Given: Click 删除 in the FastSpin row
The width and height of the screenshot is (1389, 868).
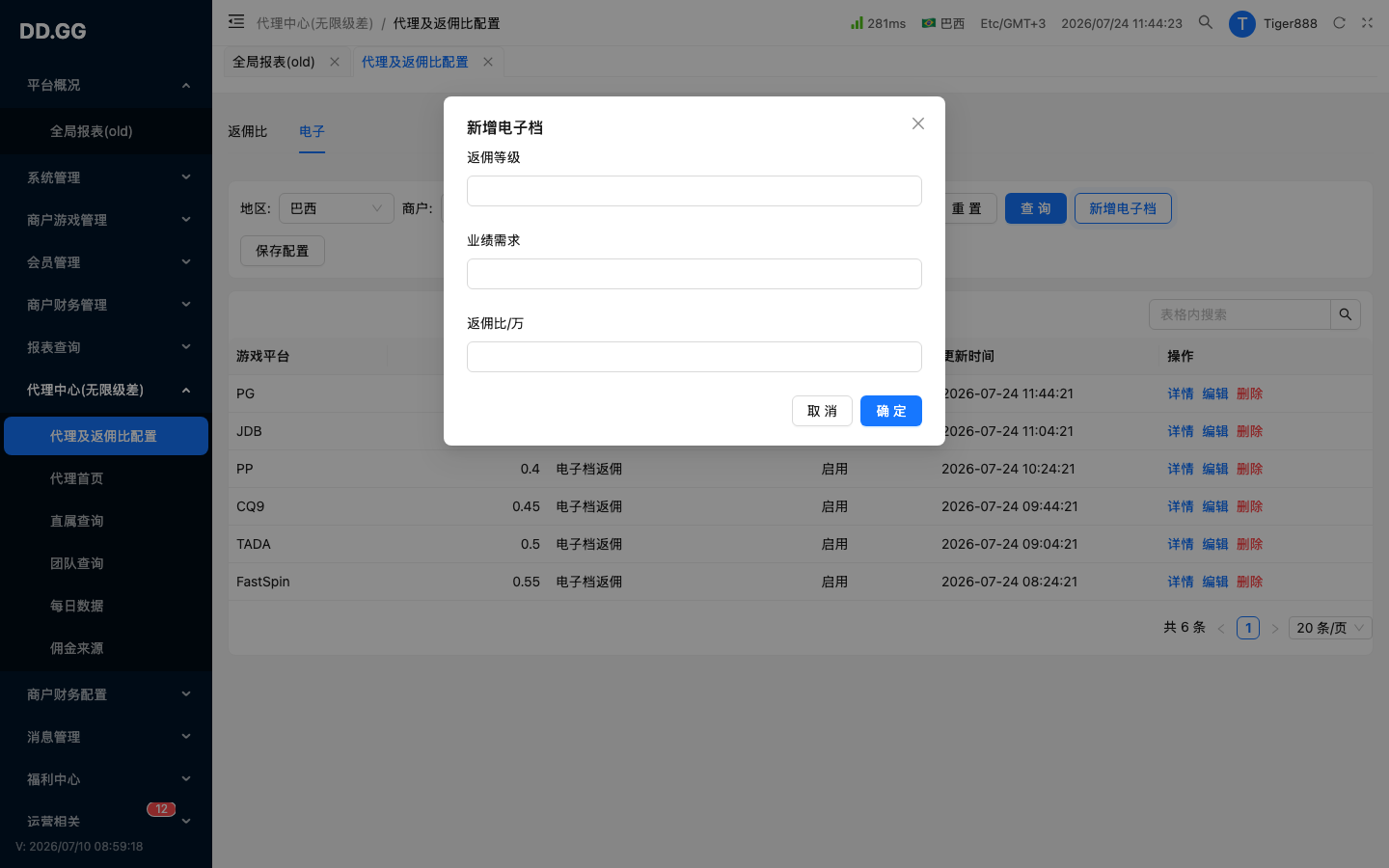Looking at the screenshot, I should [x=1250, y=582].
